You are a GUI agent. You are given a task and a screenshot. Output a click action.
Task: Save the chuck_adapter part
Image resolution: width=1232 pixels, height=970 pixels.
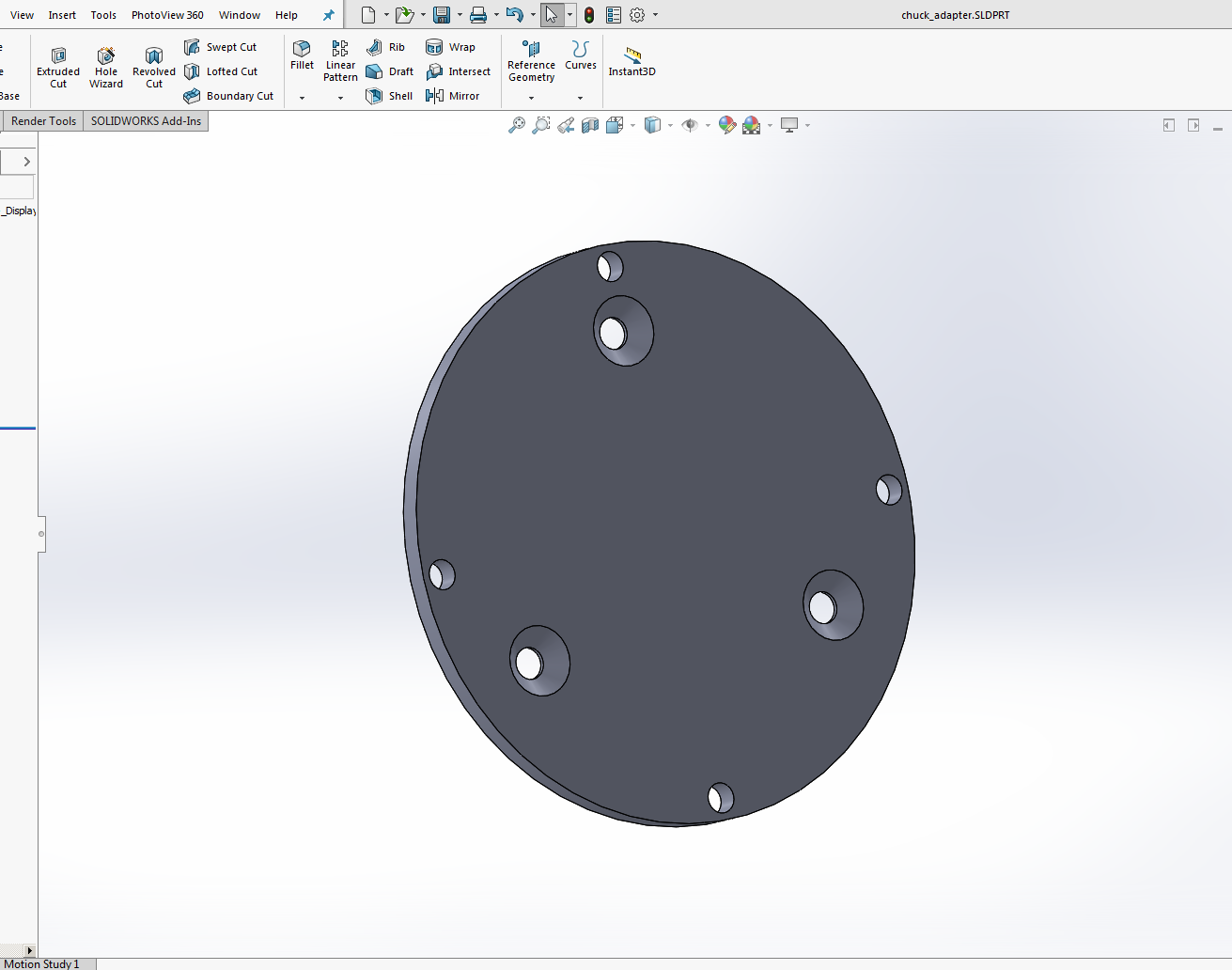coord(441,15)
